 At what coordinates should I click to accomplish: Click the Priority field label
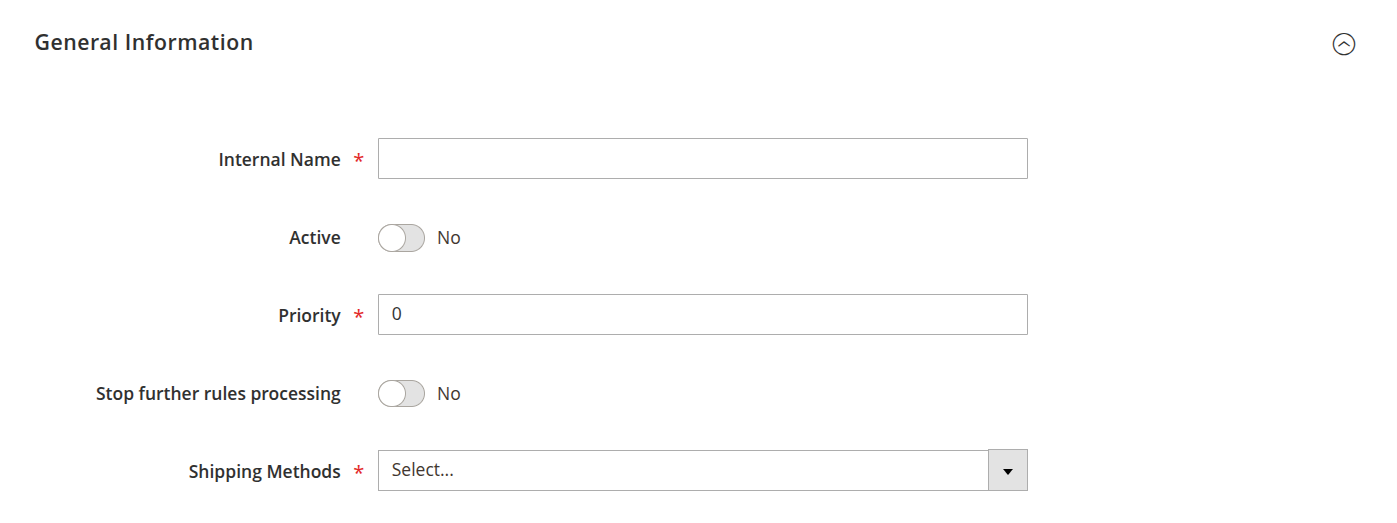tap(309, 316)
